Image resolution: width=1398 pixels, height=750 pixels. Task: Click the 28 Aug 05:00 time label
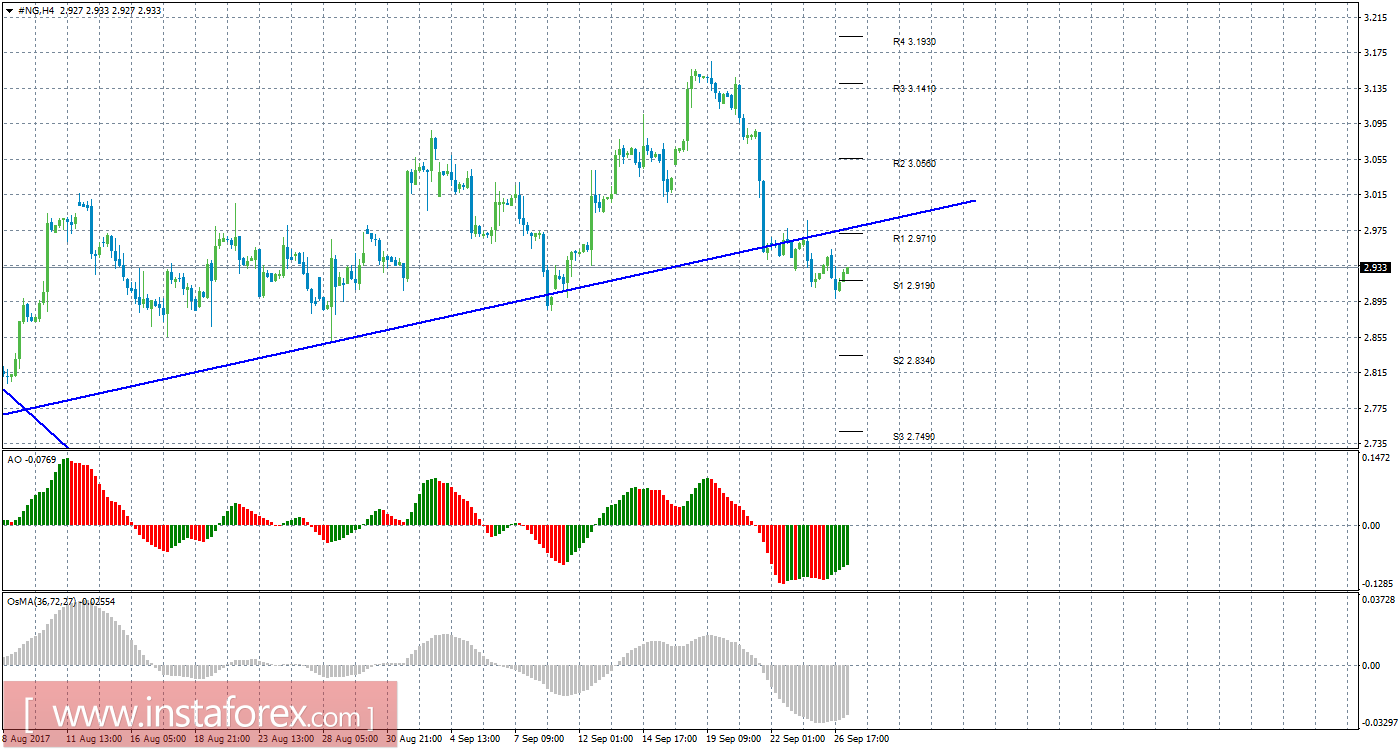(x=352, y=740)
